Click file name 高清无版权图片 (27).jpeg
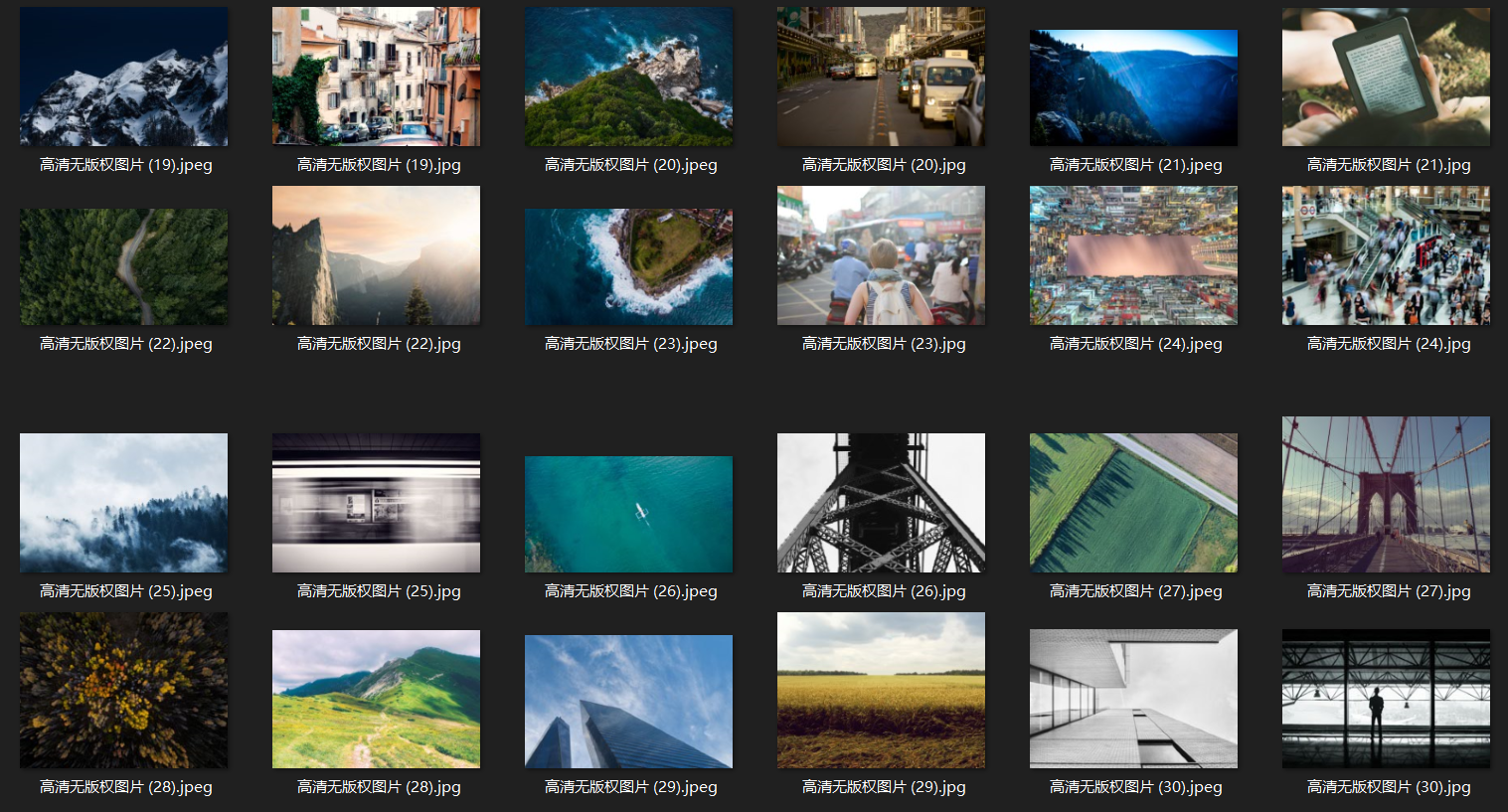 click(x=1136, y=591)
